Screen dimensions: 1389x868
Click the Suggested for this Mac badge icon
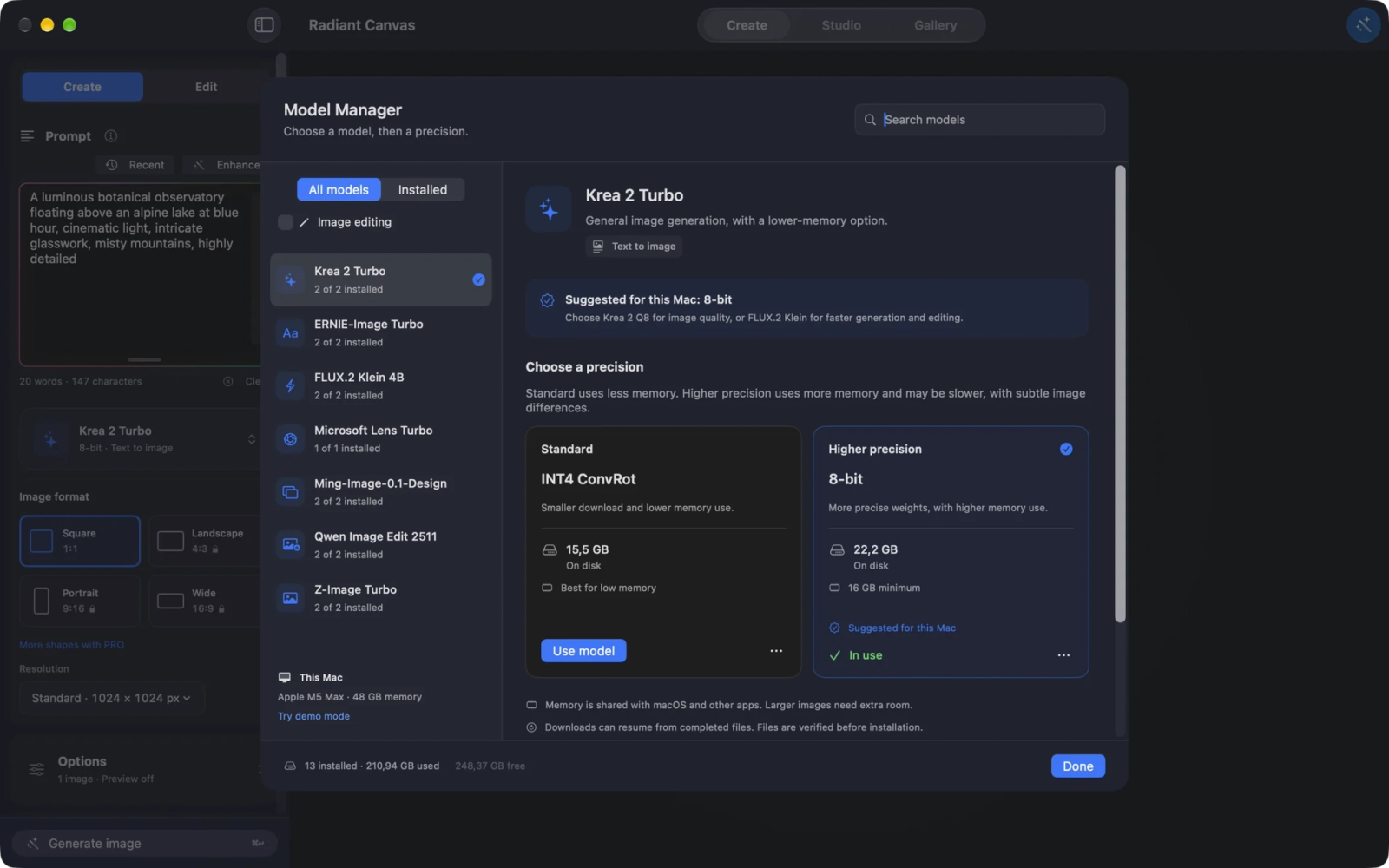coord(547,300)
